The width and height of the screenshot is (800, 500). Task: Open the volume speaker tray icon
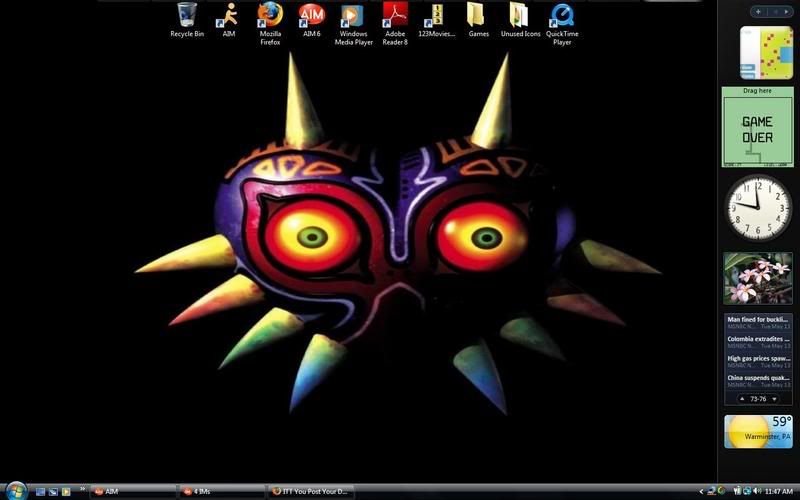757,491
